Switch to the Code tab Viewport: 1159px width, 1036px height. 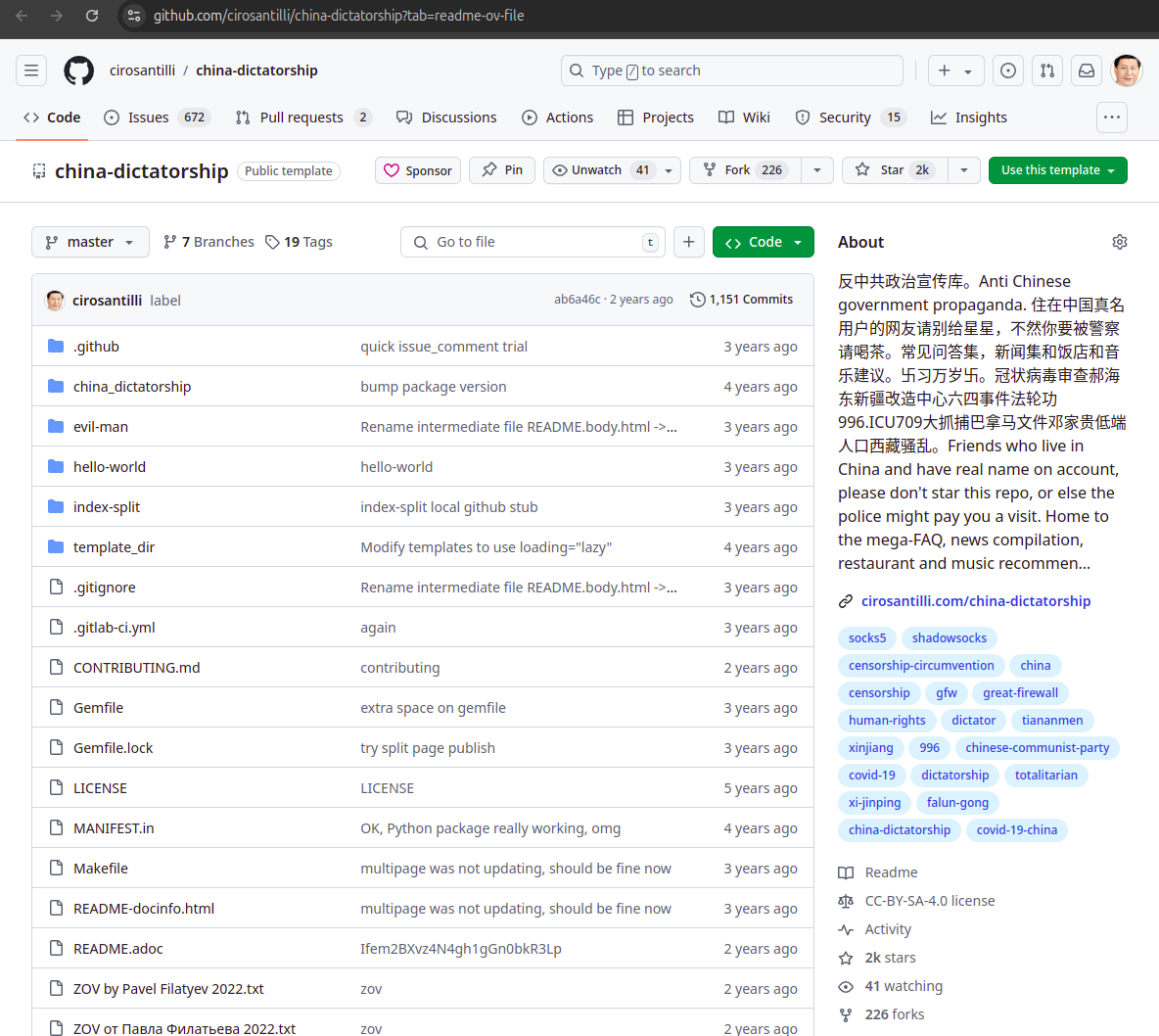coord(53,117)
